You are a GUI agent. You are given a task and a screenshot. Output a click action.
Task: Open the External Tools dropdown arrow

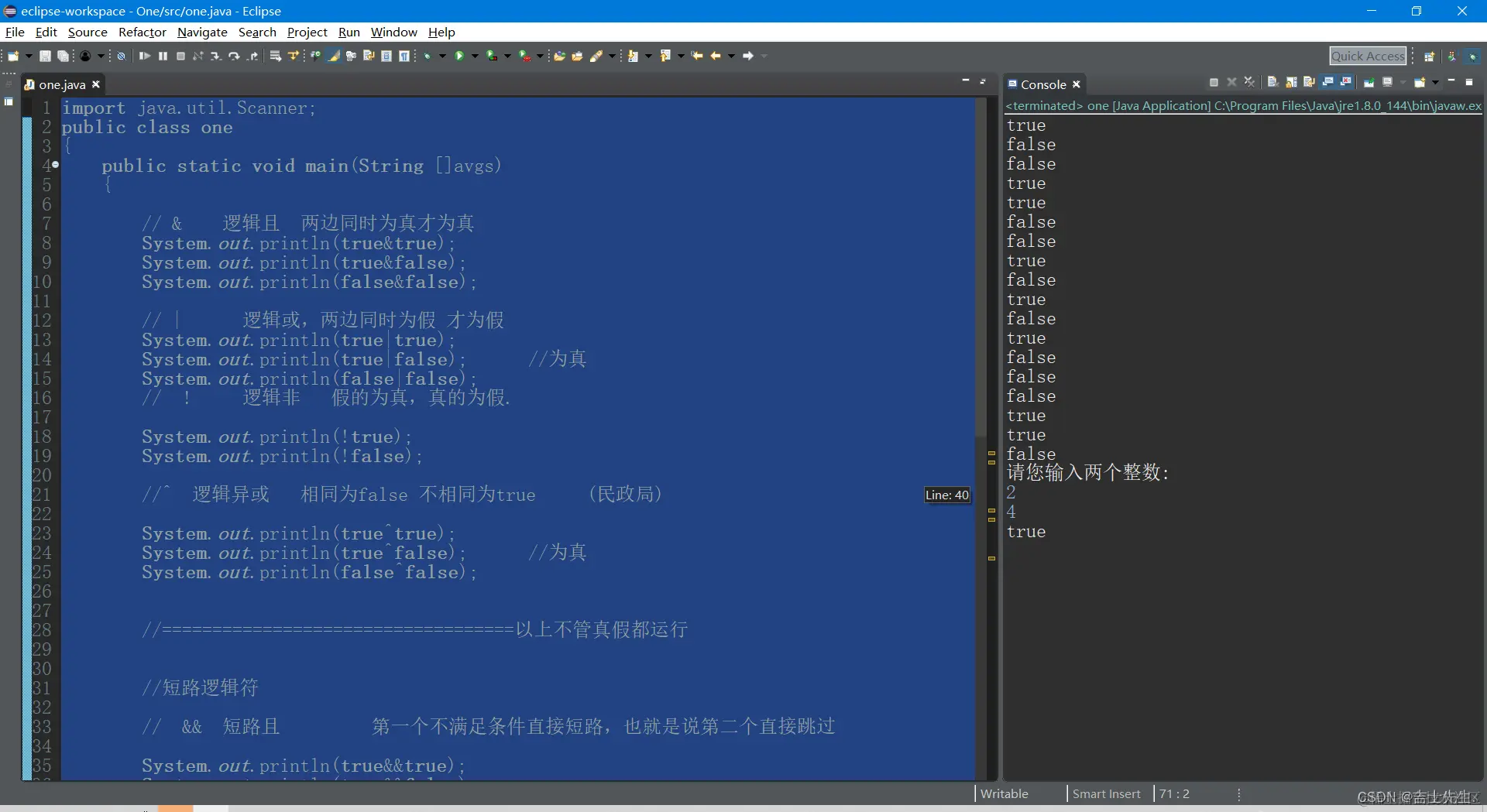540,56
